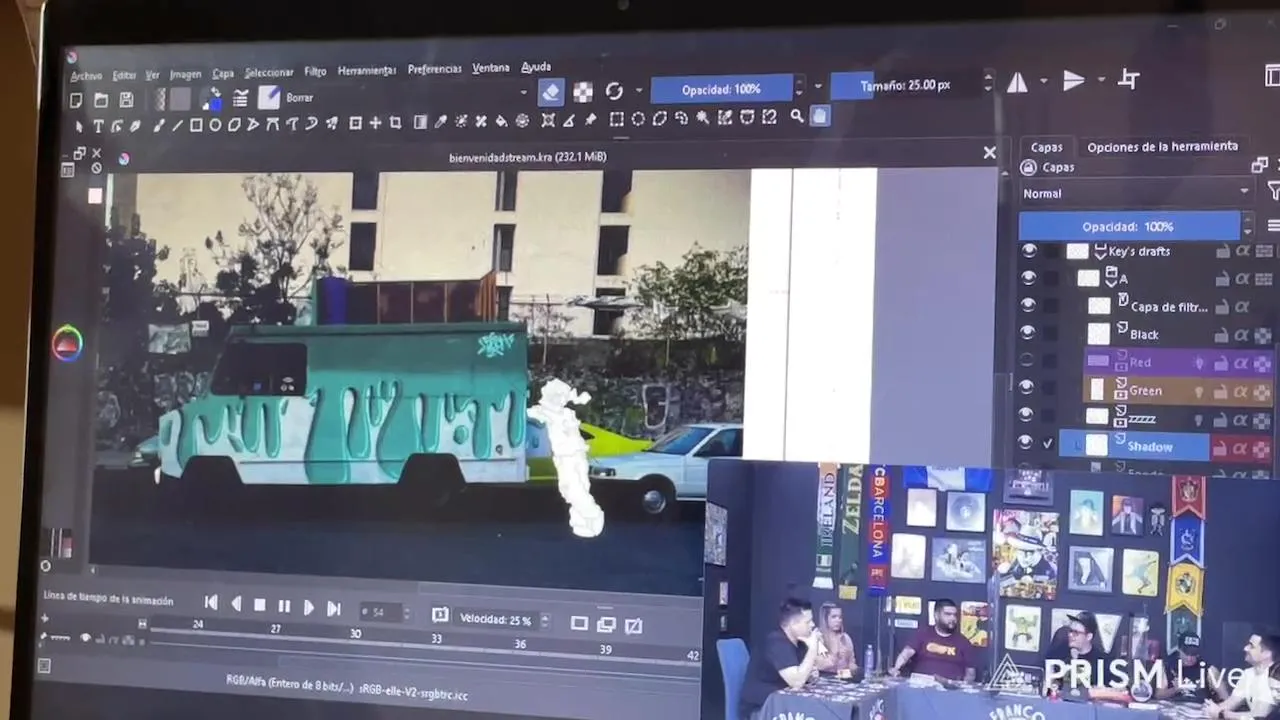This screenshot has height=720, width=1280.
Task: Hide the group layer A
Action: pyautogui.click(x=1028, y=278)
